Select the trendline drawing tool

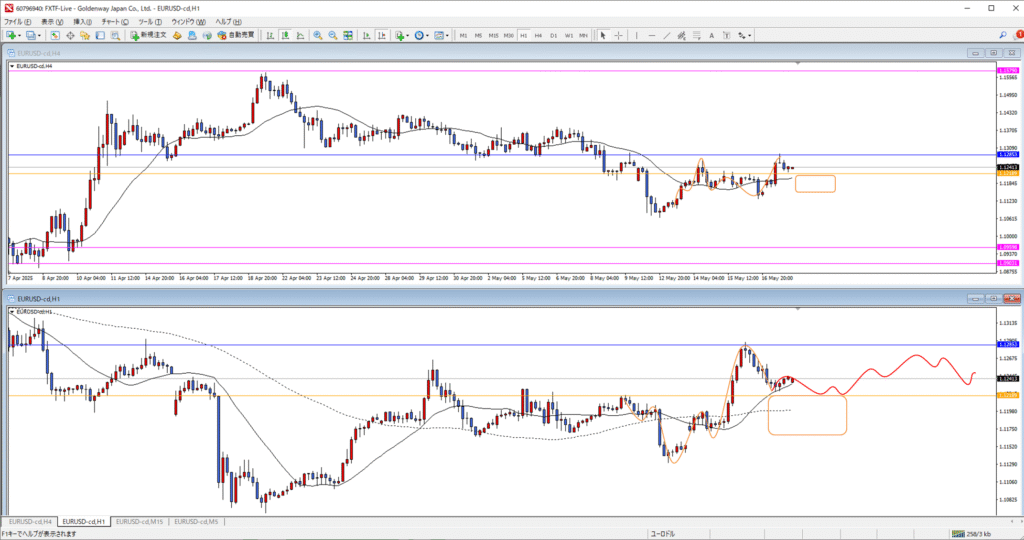667,35
